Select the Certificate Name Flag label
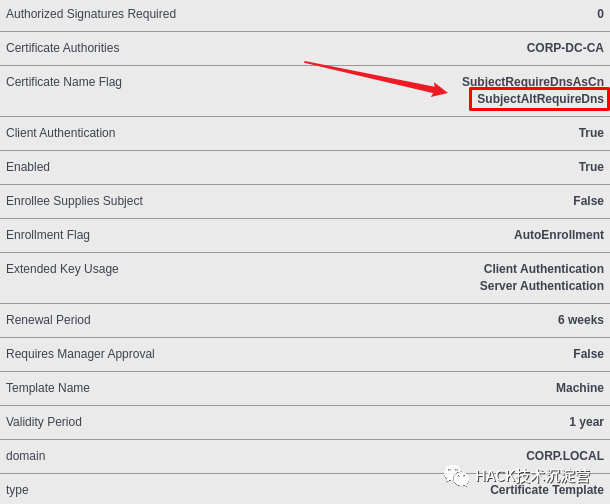 tap(64, 82)
